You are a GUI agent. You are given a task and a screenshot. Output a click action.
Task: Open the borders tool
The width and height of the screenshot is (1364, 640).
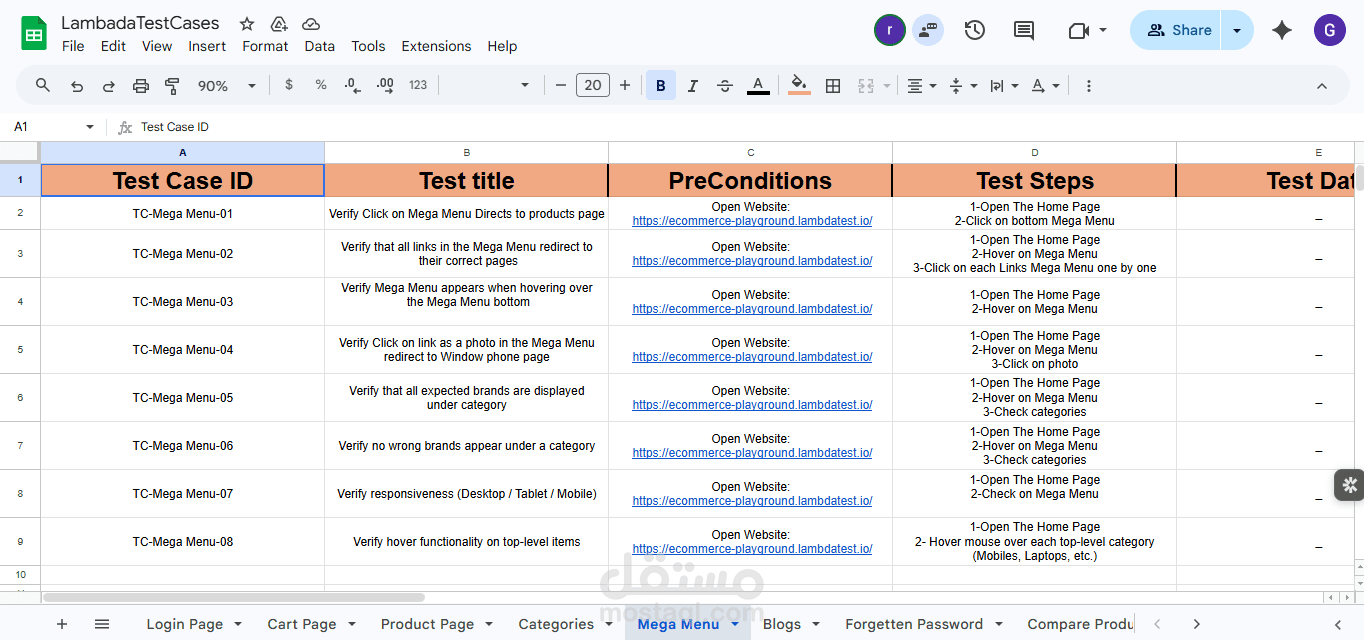click(x=833, y=86)
